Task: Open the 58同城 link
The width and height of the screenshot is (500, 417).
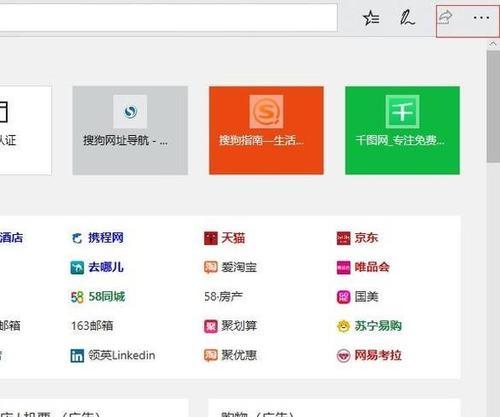Action: pyautogui.click(x=107, y=297)
